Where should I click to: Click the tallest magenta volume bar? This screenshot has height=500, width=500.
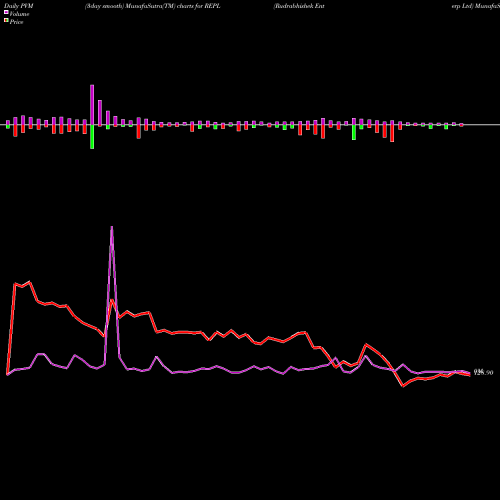coord(92,105)
